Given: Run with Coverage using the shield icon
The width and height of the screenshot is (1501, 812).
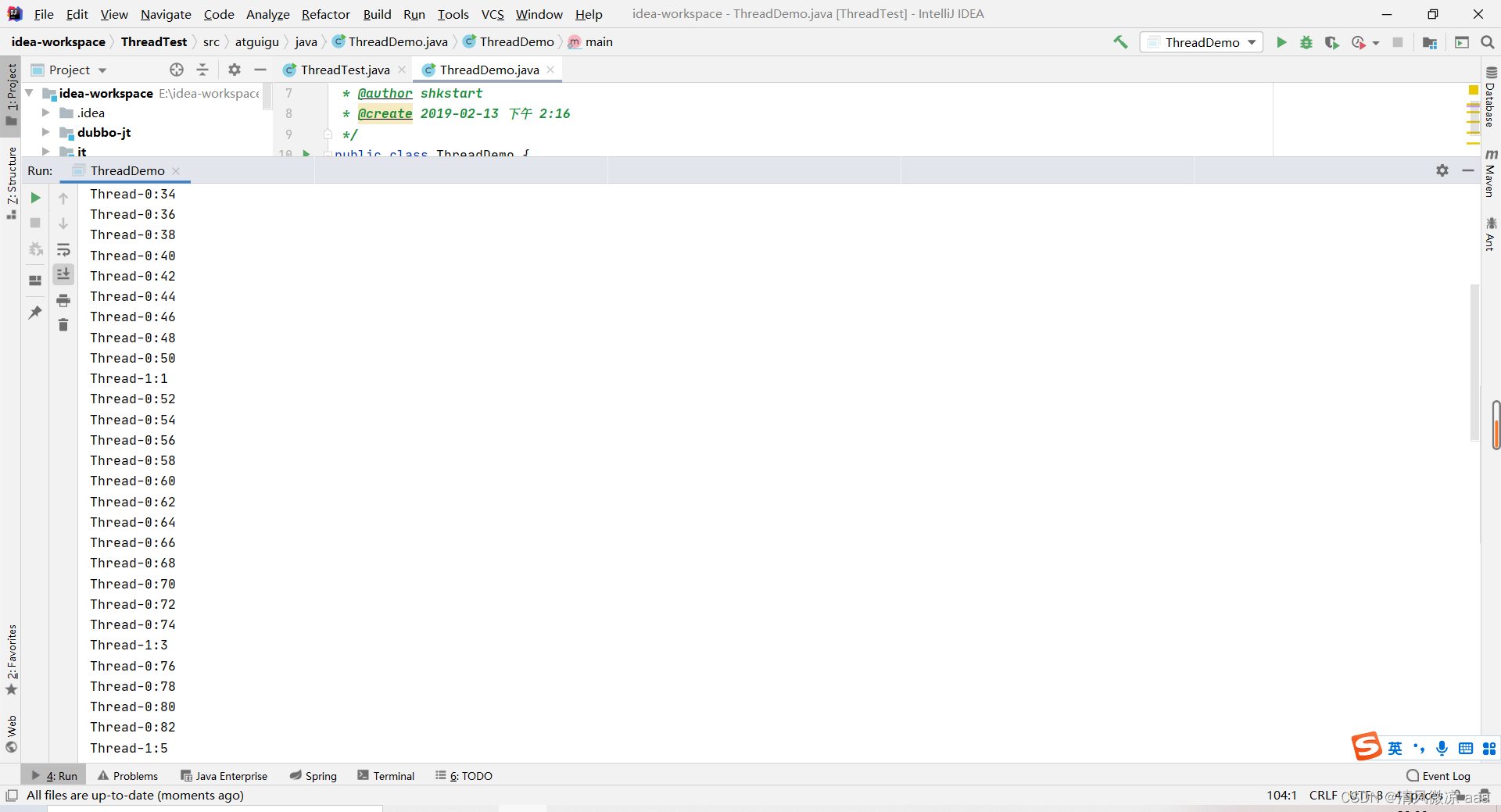Looking at the screenshot, I should [1331, 42].
